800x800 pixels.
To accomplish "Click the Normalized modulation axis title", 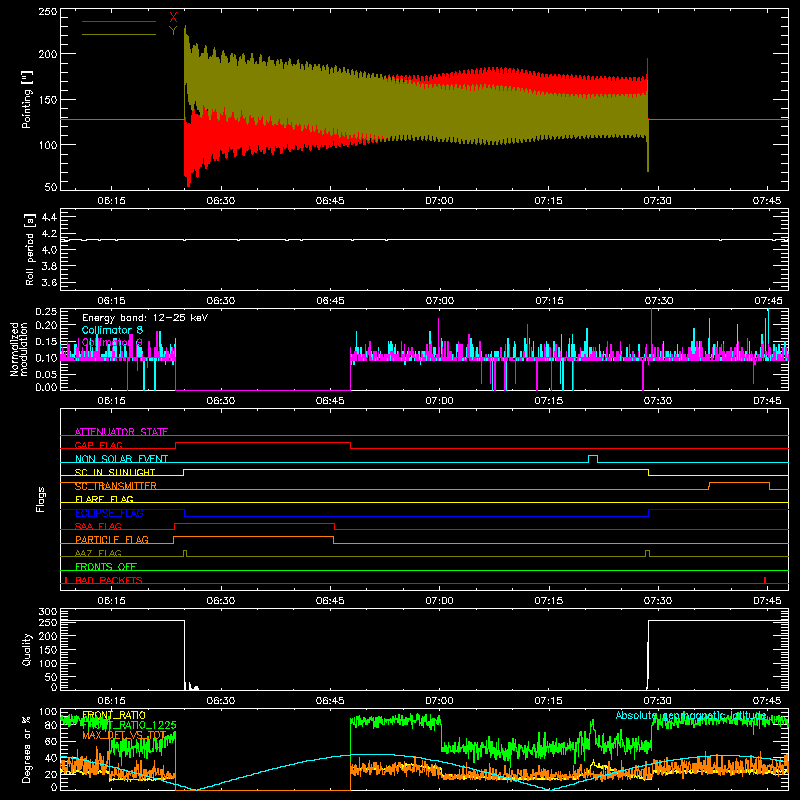I will pos(19,349).
